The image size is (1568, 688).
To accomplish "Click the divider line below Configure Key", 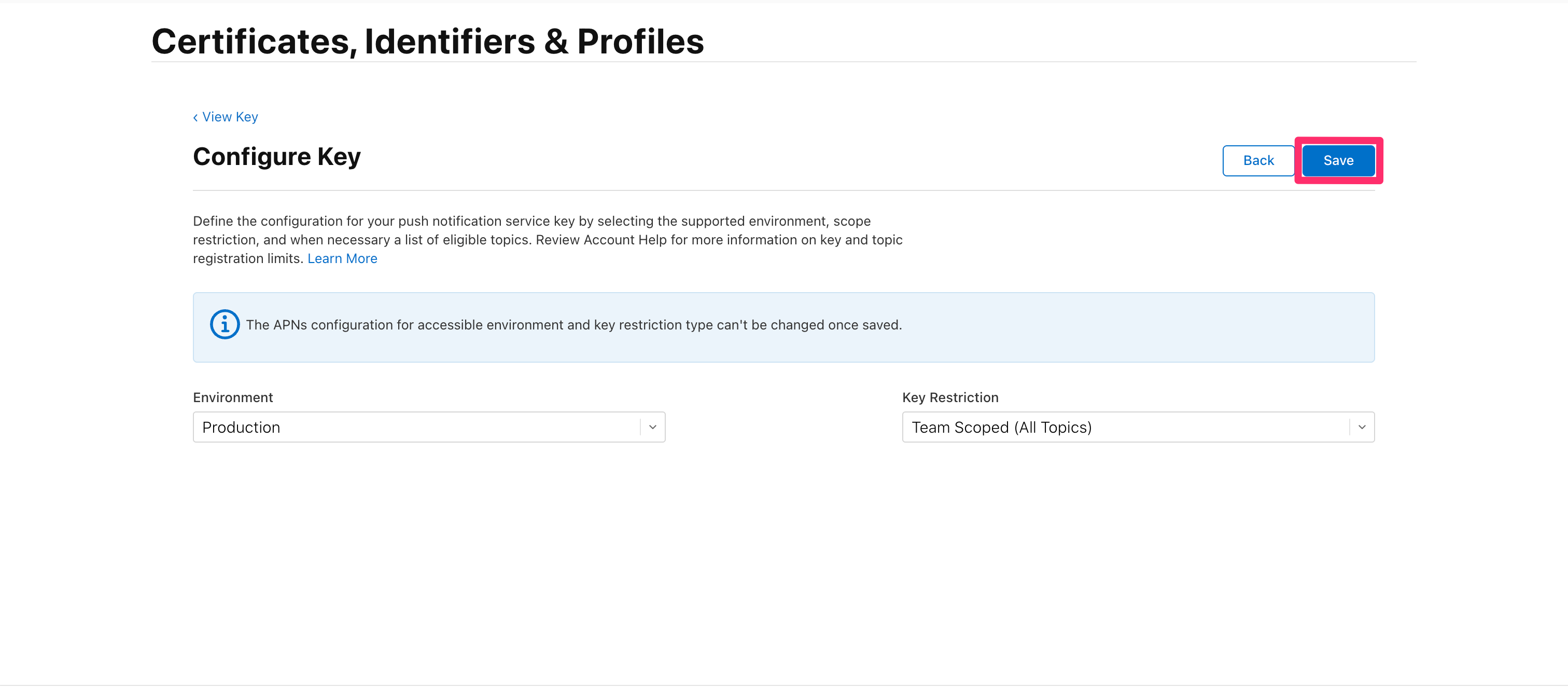I will [x=731, y=190].
